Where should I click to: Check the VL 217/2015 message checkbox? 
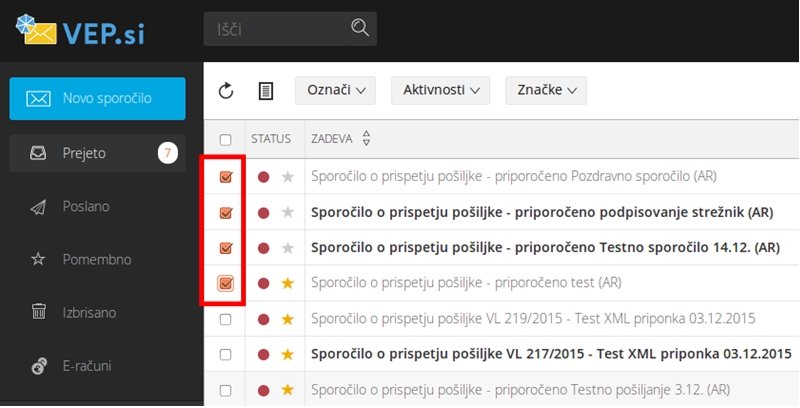(225, 355)
